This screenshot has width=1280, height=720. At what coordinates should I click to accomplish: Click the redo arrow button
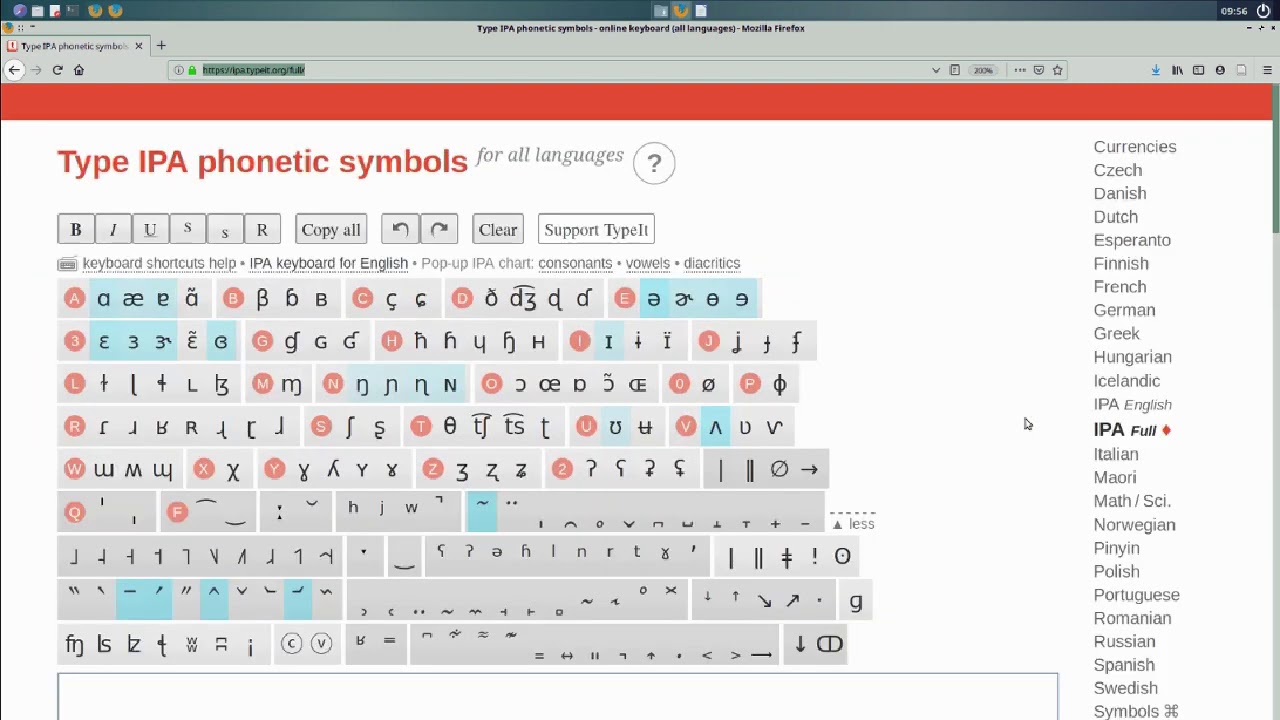439,230
